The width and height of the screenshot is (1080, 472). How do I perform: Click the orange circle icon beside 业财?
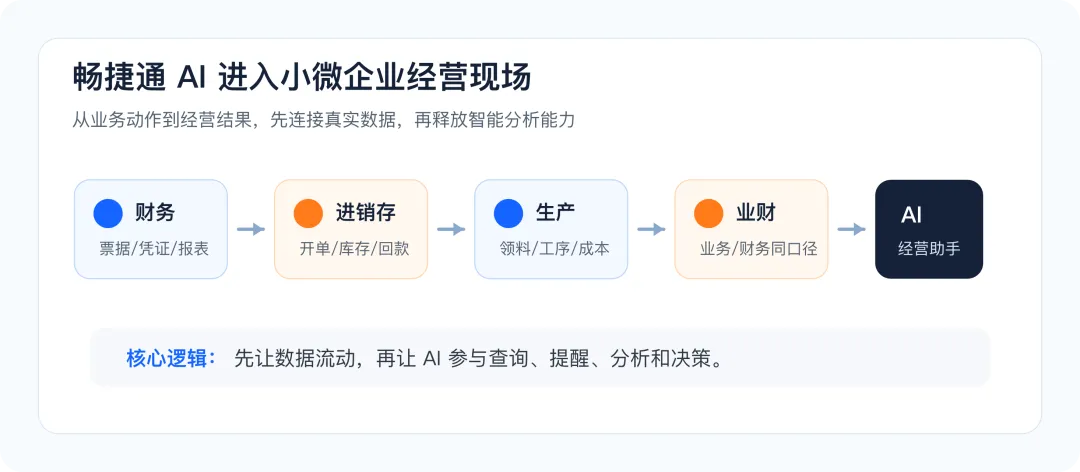tap(709, 213)
